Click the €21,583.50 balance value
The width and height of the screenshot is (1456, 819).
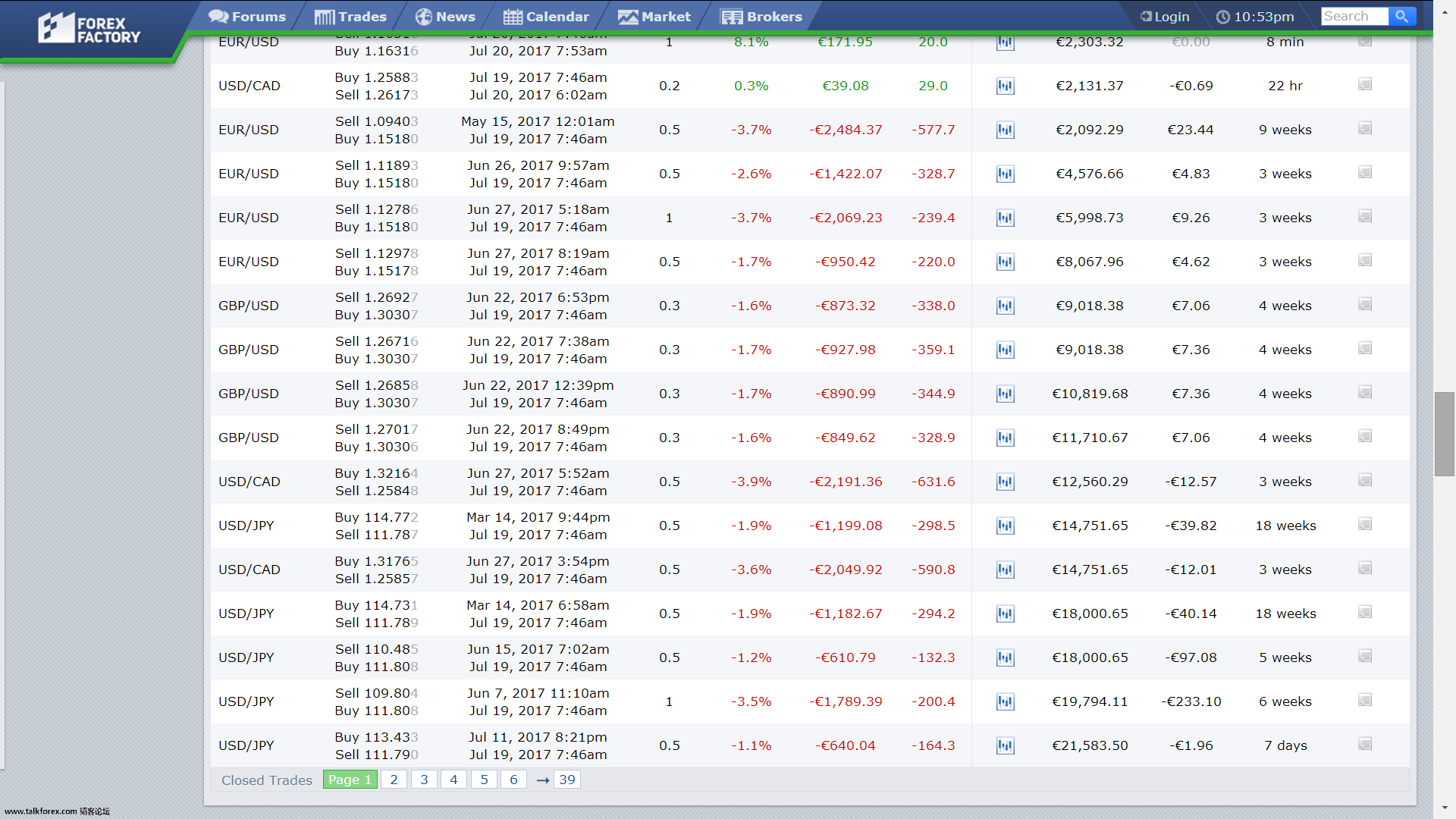point(1090,745)
